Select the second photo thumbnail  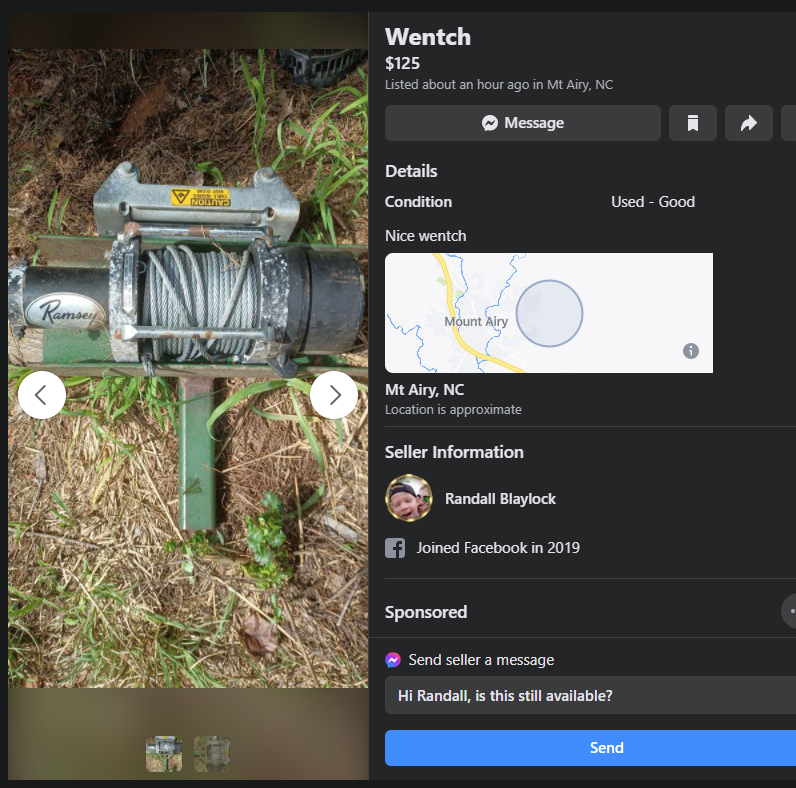(212, 753)
